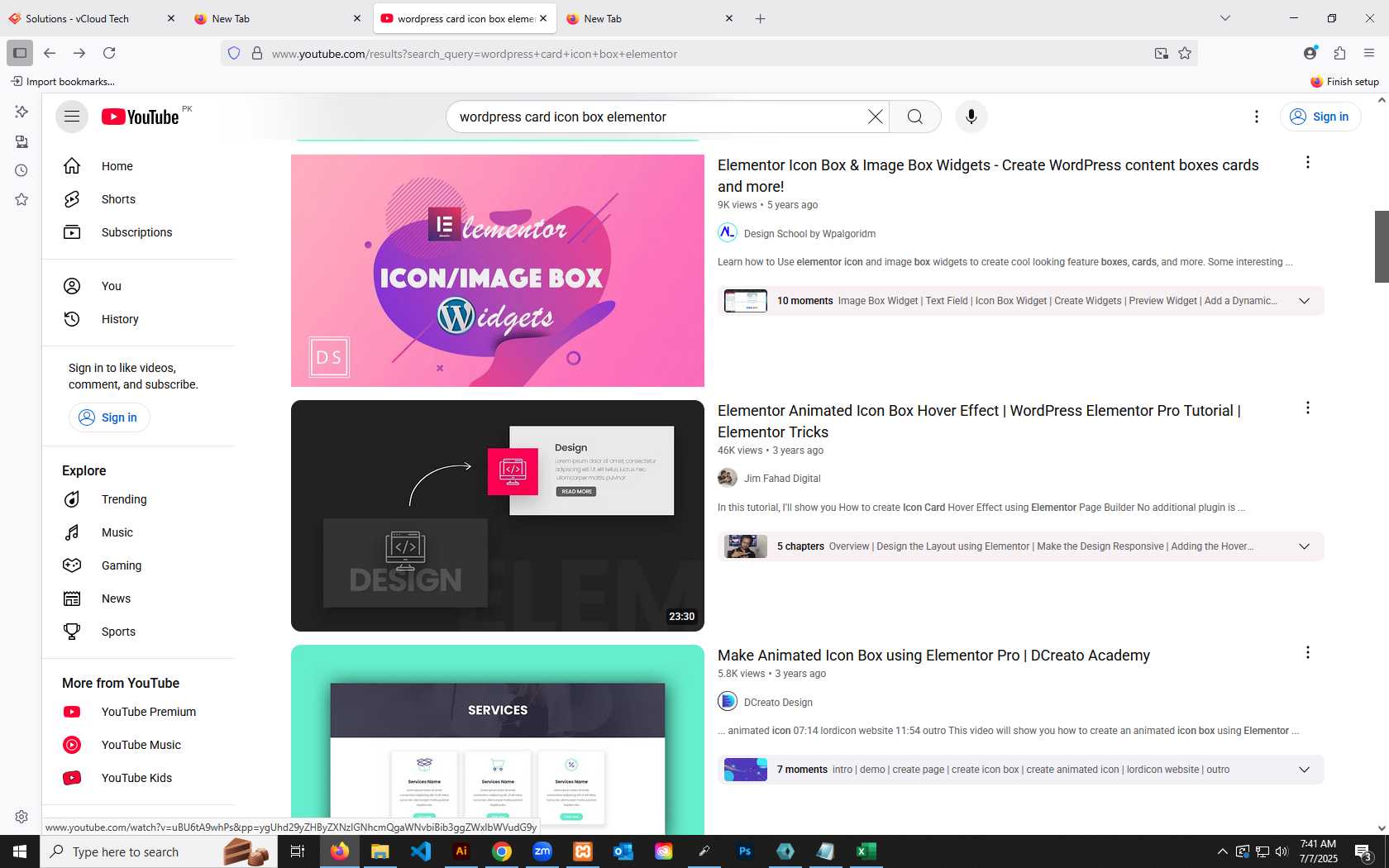This screenshot has width=1389, height=868.
Task: Click the browser URL address bar
Action: pyautogui.click(x=709, y=54)
